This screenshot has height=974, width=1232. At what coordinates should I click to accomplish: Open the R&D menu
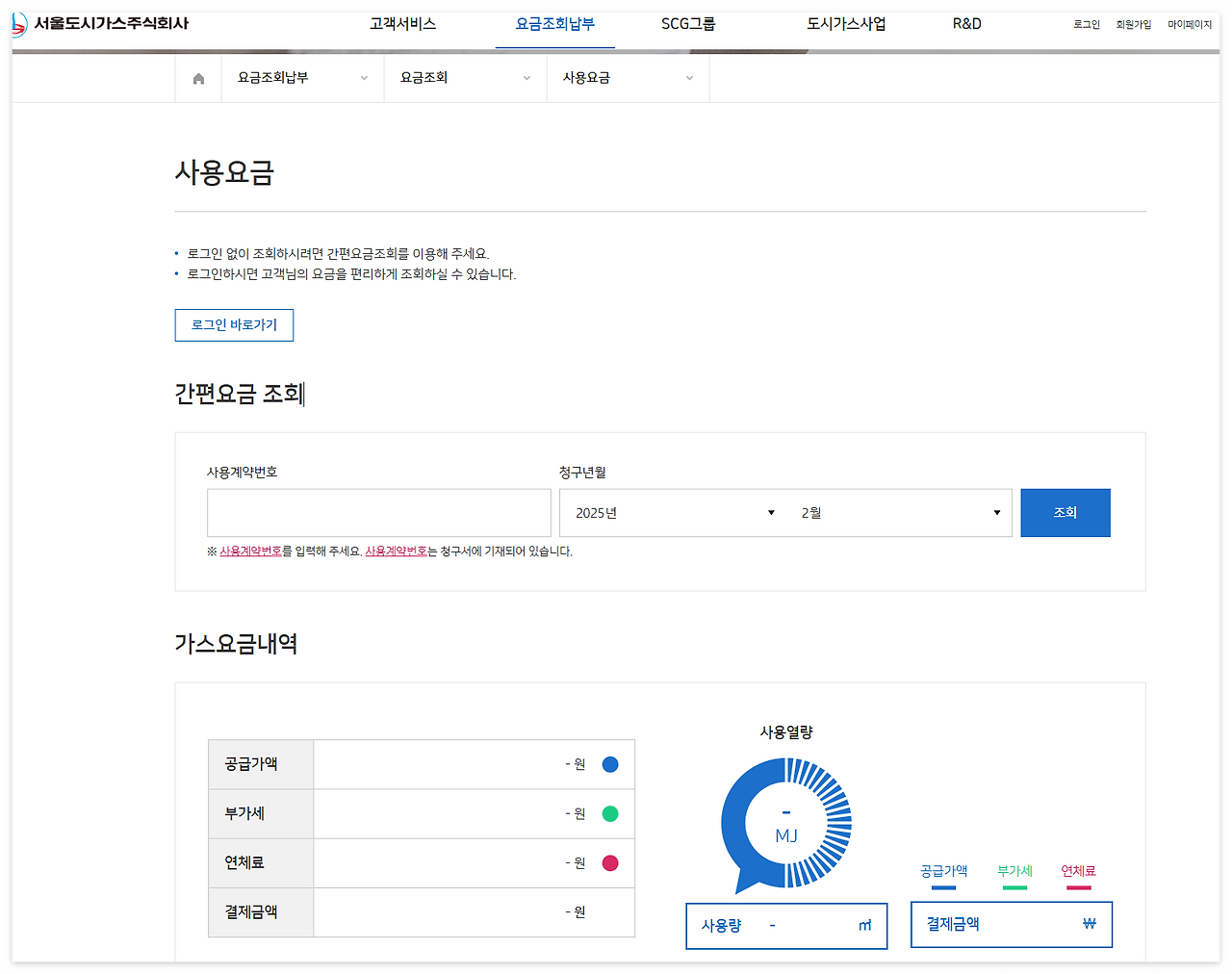click(x=967, y=24)
